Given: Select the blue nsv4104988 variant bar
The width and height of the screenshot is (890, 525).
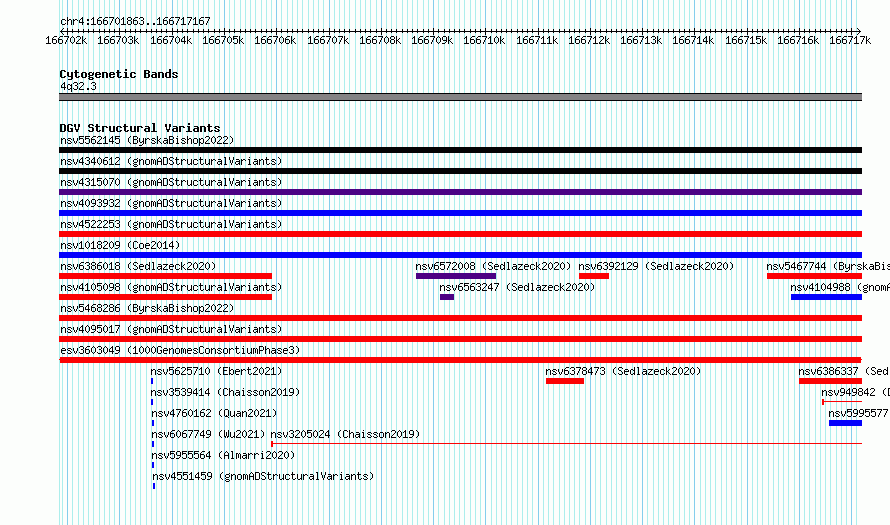Looking at the screenshot, I should (826, 297).
